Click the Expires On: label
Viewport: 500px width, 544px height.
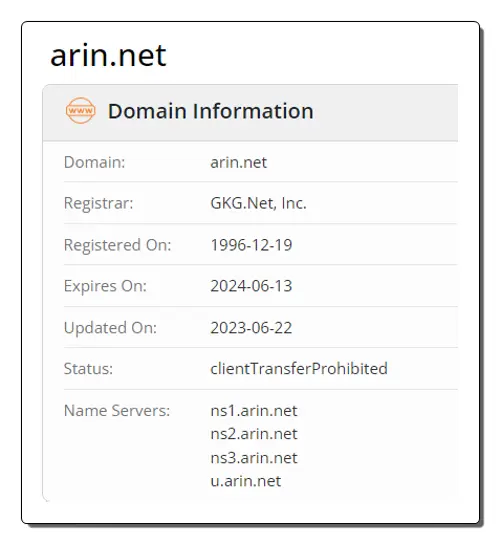pyautogui.click(x=105, y=287)
